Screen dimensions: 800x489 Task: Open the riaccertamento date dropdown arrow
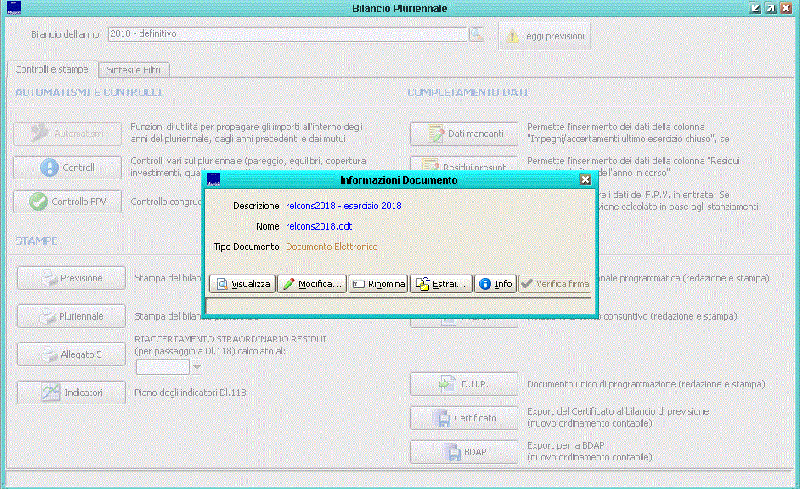196,367
